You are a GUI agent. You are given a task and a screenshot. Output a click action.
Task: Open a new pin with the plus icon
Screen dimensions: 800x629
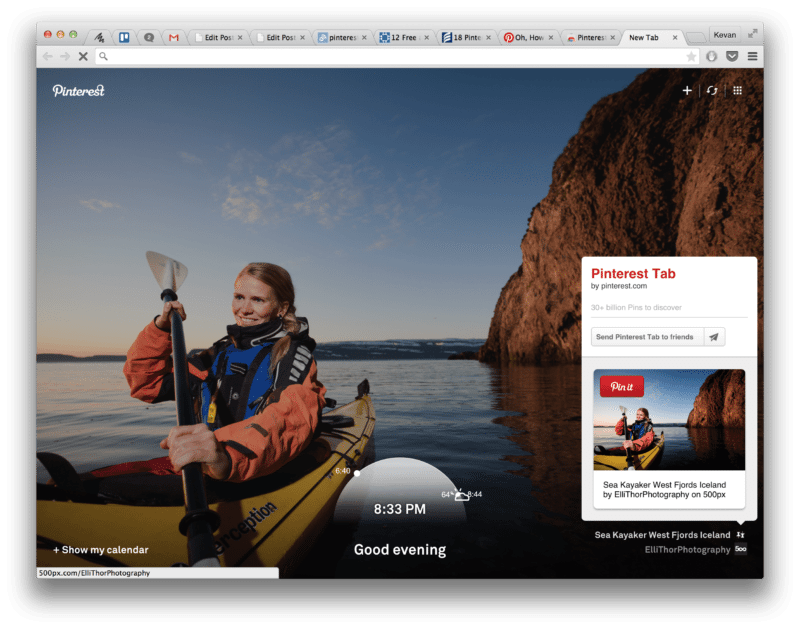pyautogui.click(x=687, y=90)
